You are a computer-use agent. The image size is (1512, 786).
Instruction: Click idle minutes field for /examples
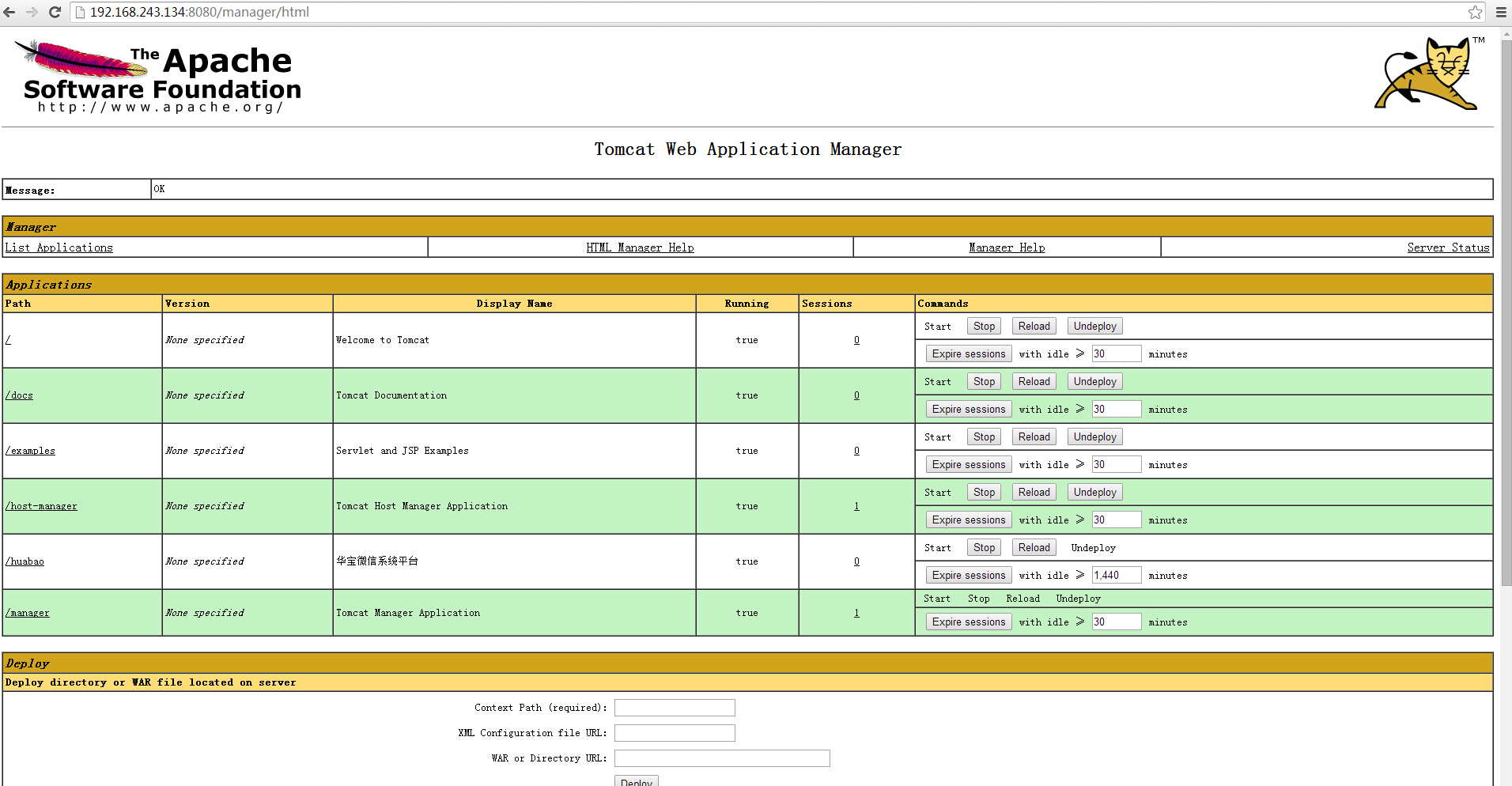tap(1117, 464)
